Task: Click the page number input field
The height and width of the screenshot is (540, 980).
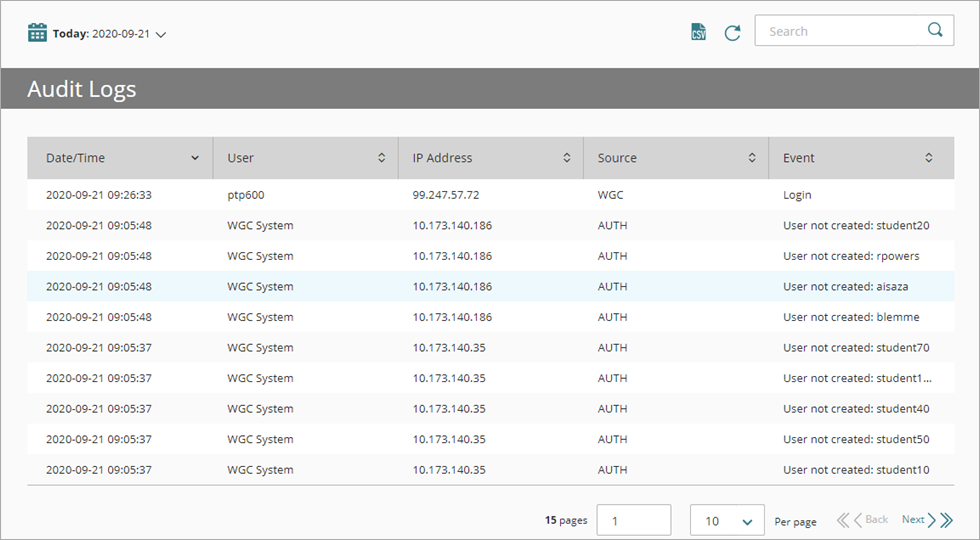Action: [634, 521]
